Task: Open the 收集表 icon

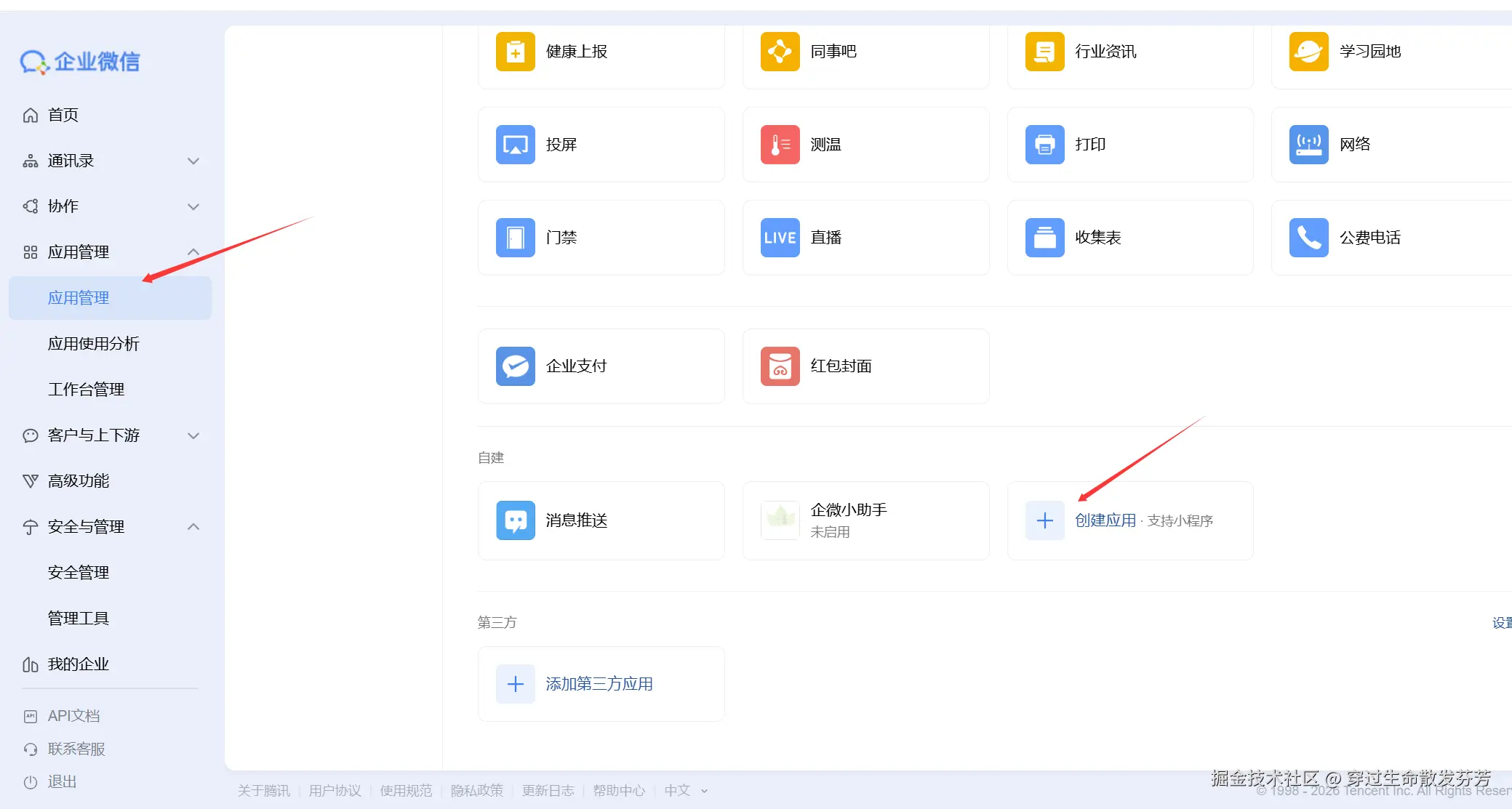Action: click(1044, 238)
